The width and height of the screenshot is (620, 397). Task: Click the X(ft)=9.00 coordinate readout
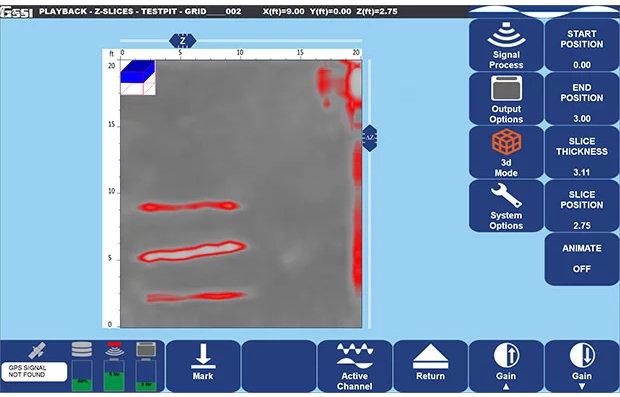284,11
